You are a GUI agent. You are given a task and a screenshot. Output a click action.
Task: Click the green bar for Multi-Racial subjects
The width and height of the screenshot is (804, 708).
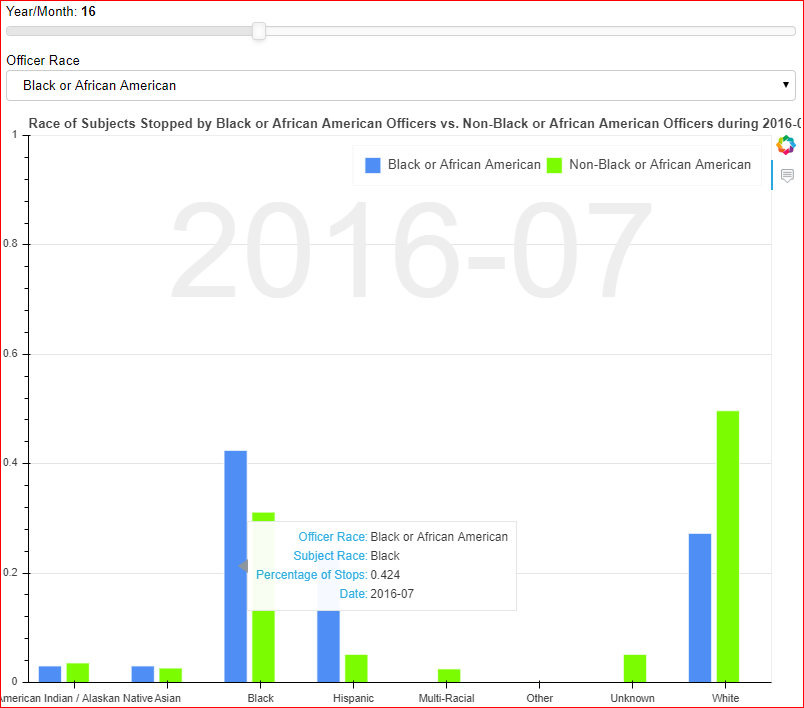[x=449, y=675]
